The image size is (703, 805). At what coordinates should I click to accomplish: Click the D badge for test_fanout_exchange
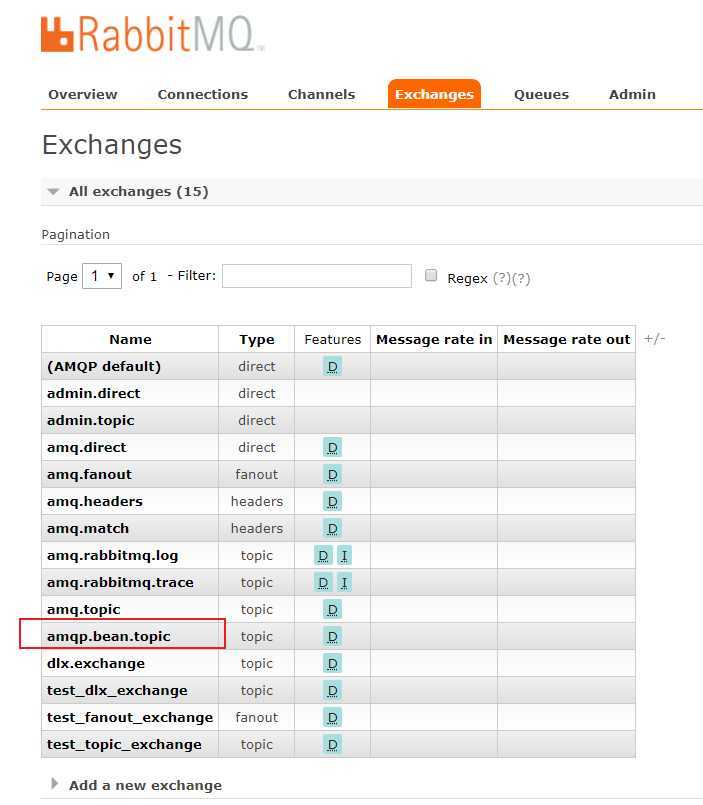pyautogui.click(x=332, y=717)
